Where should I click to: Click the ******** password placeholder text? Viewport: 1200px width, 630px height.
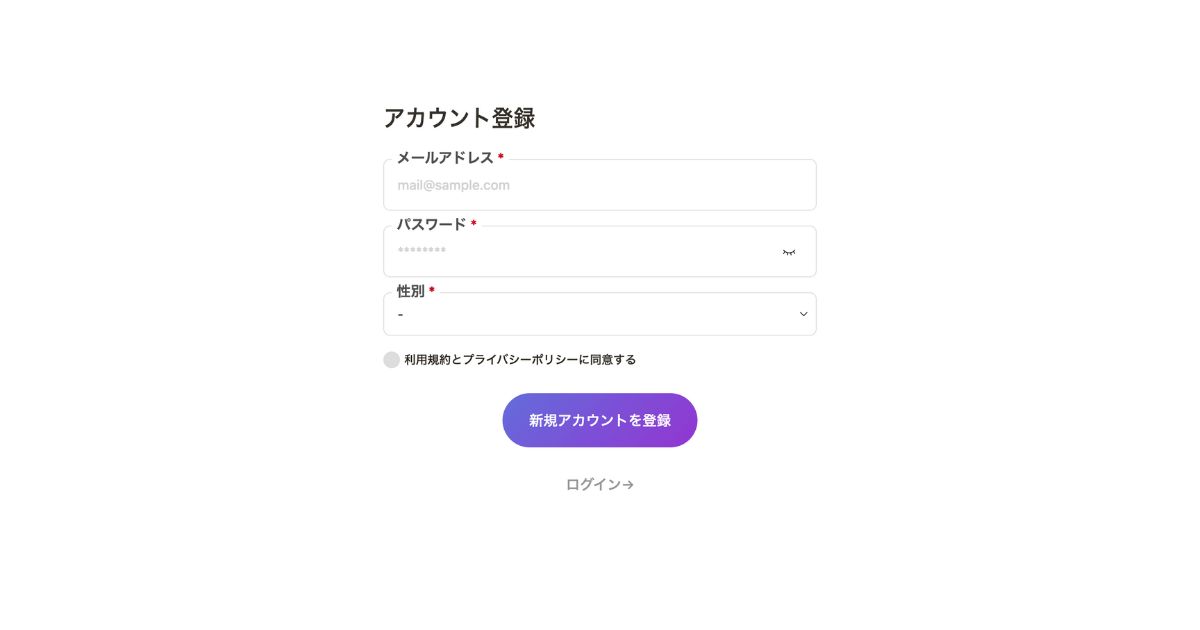[422, 252]
